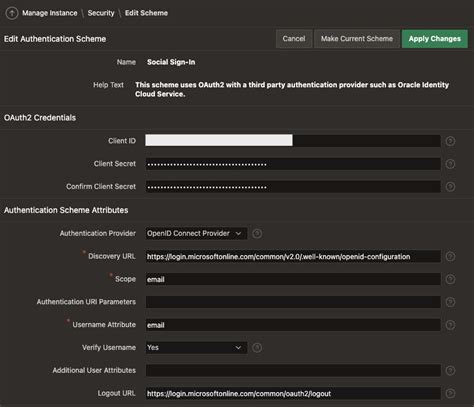Click the Username Attribute field
This screenshot has height=407, width=474.
tap(293, 325)
